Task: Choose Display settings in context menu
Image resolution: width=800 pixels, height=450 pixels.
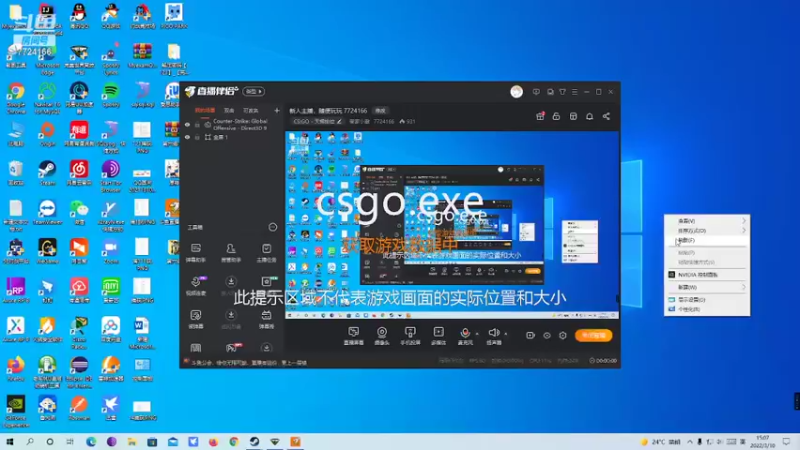Action: tap(707, 299)
